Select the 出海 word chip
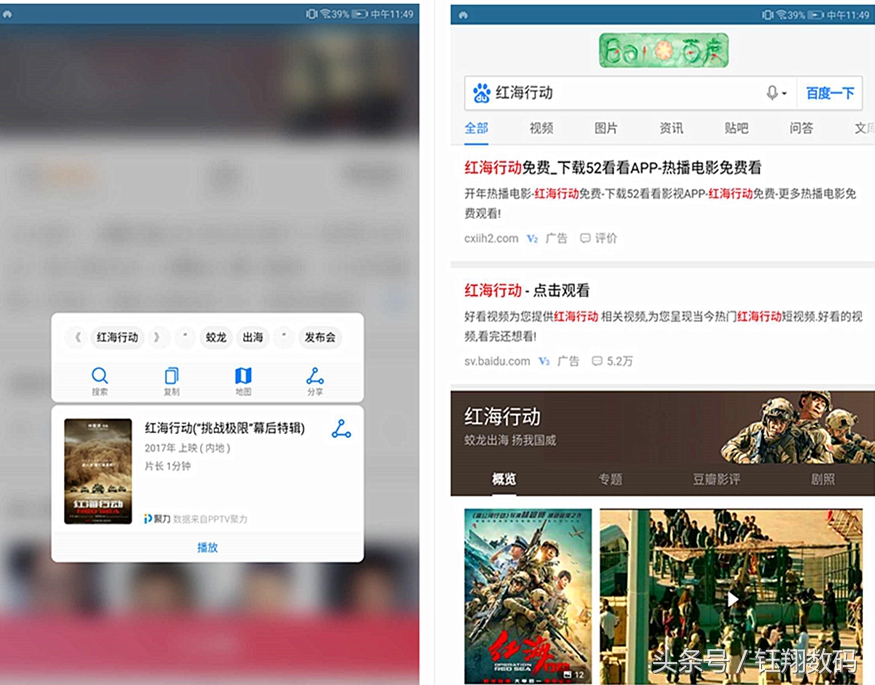This screenshot has height=685, width=875. (253, 337)
